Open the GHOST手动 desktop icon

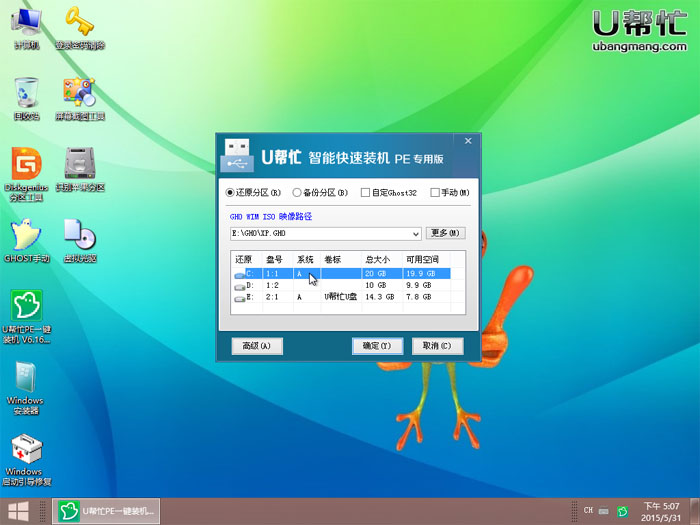pos(25,236)
